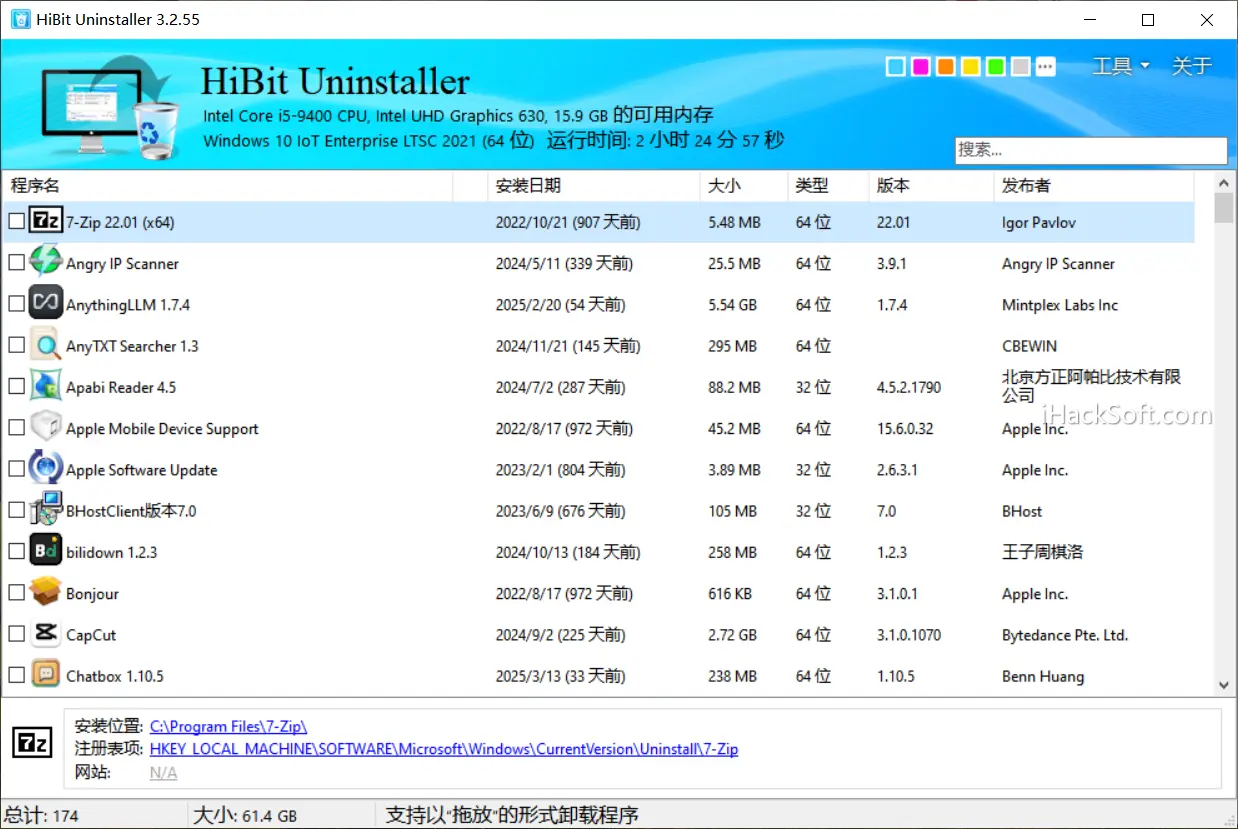
Task: Click the 5.54 GB size cell
Action: pos(733,305)
